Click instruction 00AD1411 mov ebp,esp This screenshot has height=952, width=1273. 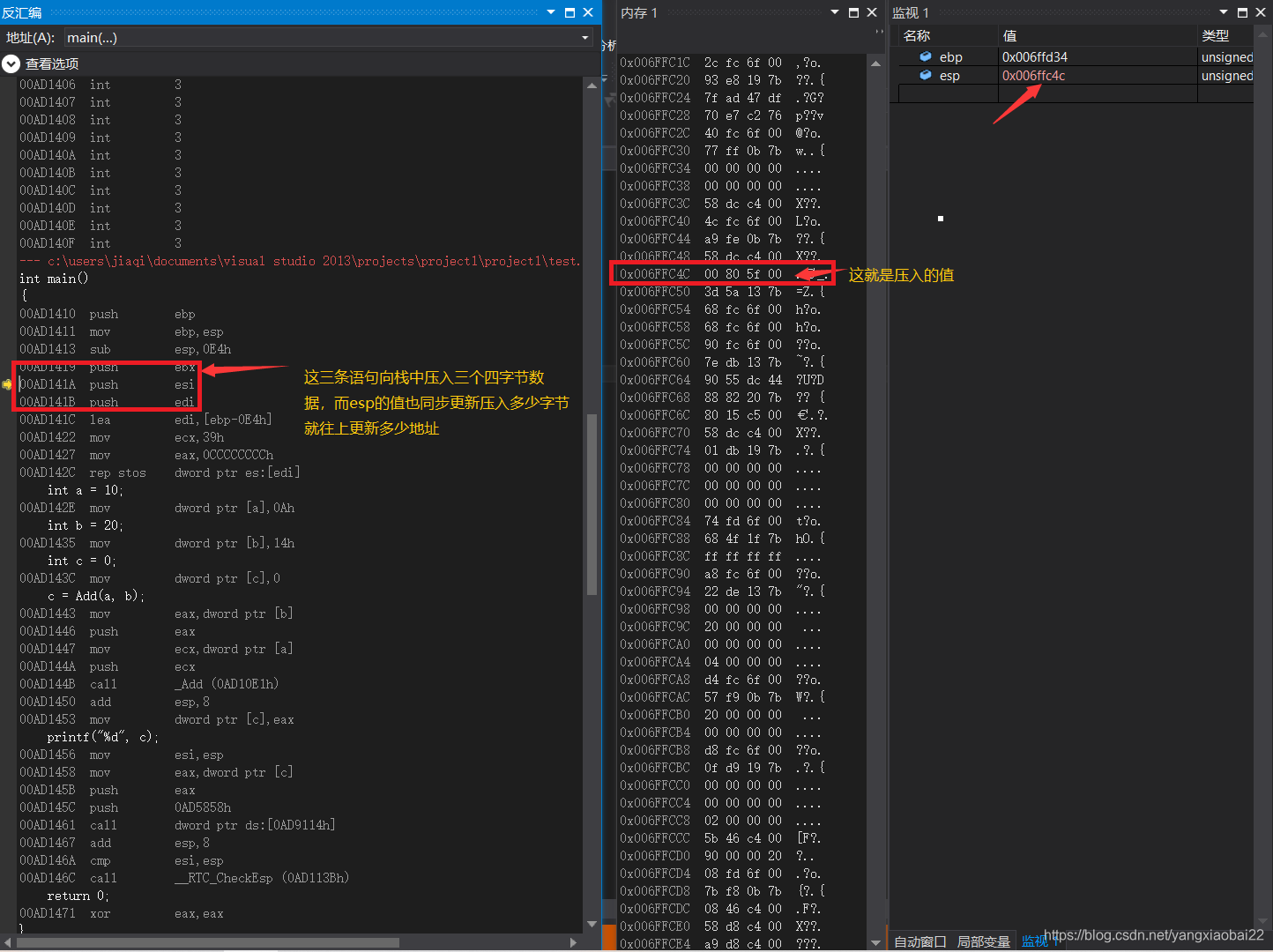122,331
